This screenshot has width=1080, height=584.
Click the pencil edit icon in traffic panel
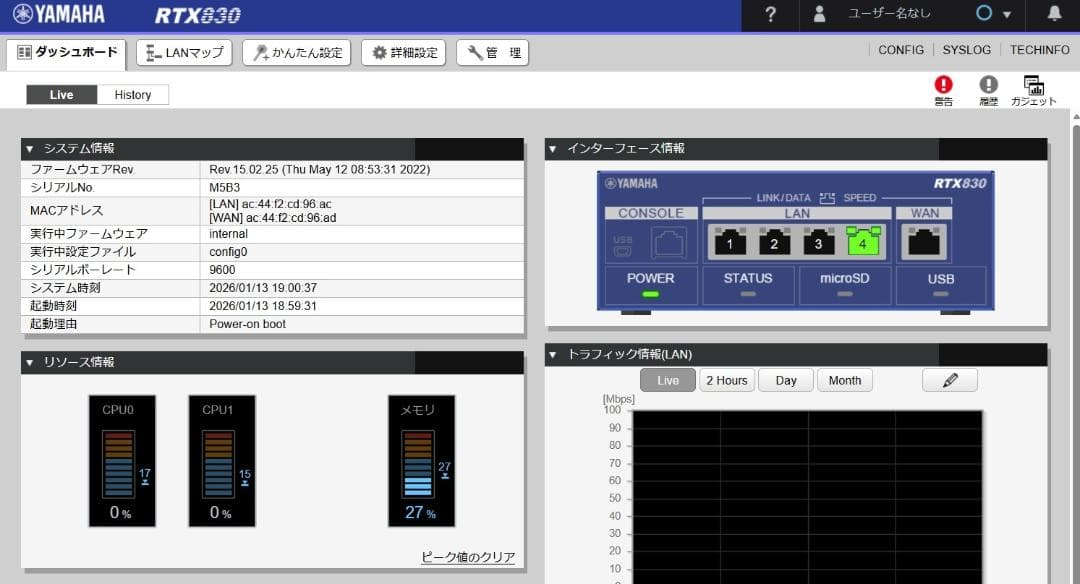coord(949,380)
